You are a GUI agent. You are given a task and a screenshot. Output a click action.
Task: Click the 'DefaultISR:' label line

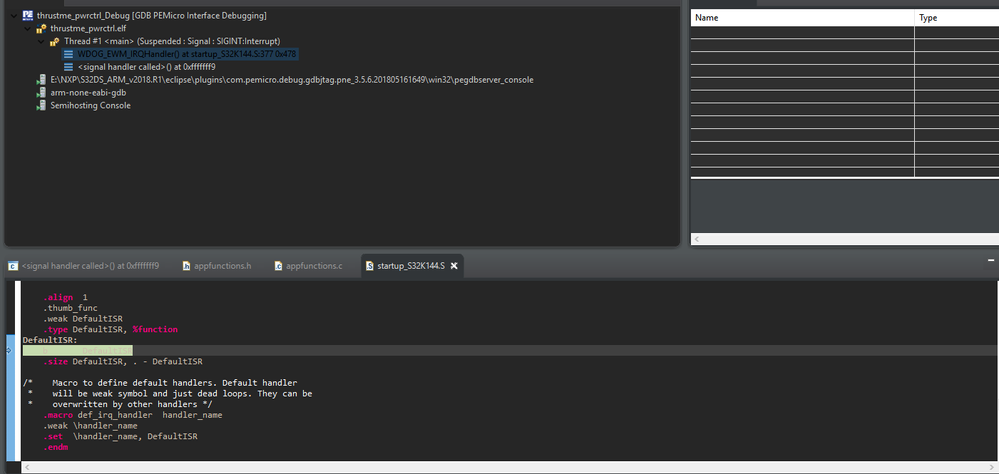[50, 340]
